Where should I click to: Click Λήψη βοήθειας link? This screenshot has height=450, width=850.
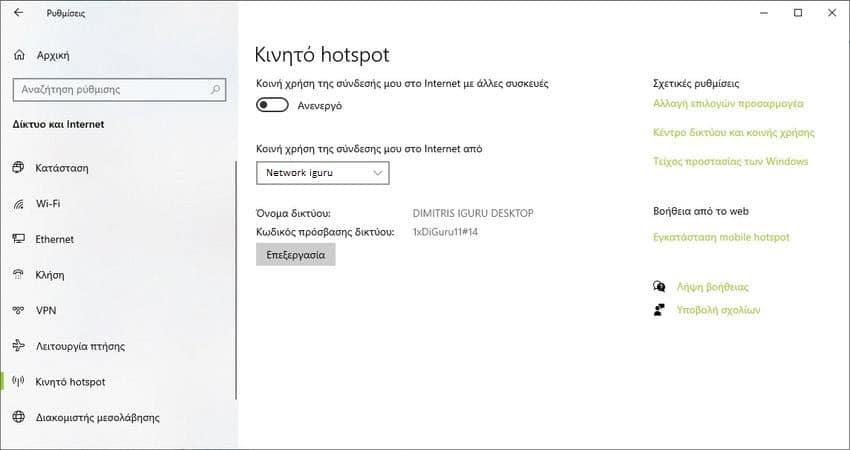[712, 287]
